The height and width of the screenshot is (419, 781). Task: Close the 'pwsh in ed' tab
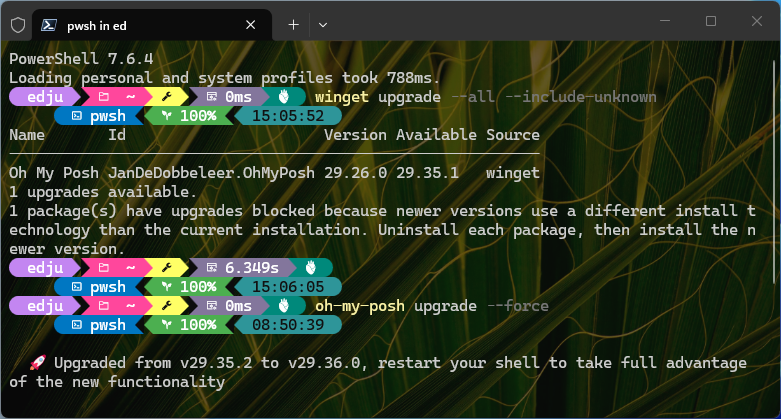click(x=251, y=25)
